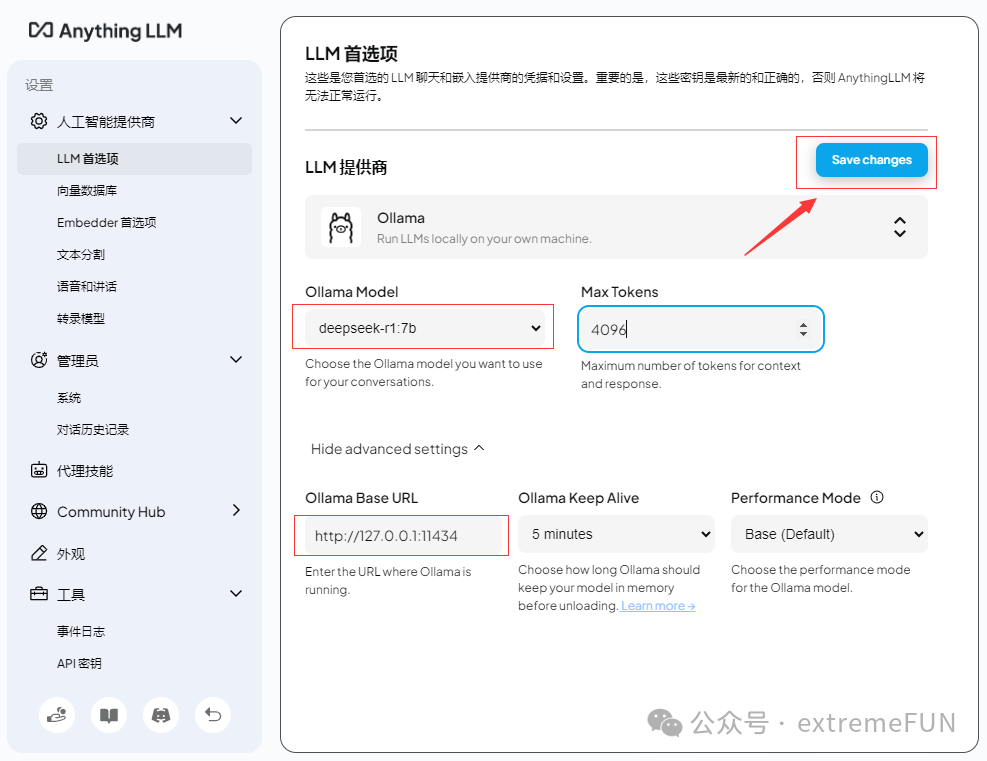987x761 pixels.
Task: Hide advanced settings toggle
Action: tap(398, 449)
